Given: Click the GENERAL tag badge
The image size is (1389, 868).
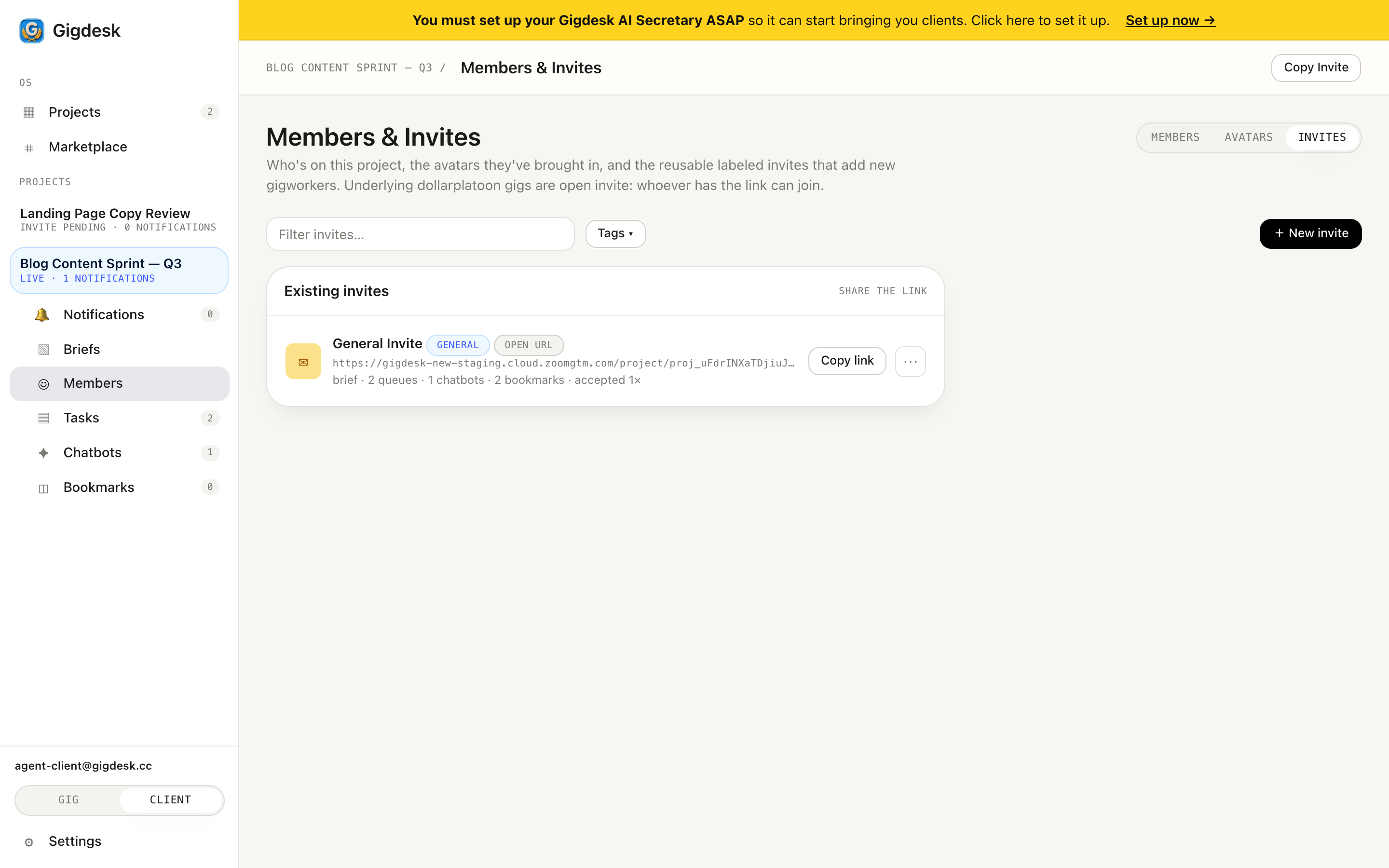Looking at the screenshot, I should click(457, 345).
